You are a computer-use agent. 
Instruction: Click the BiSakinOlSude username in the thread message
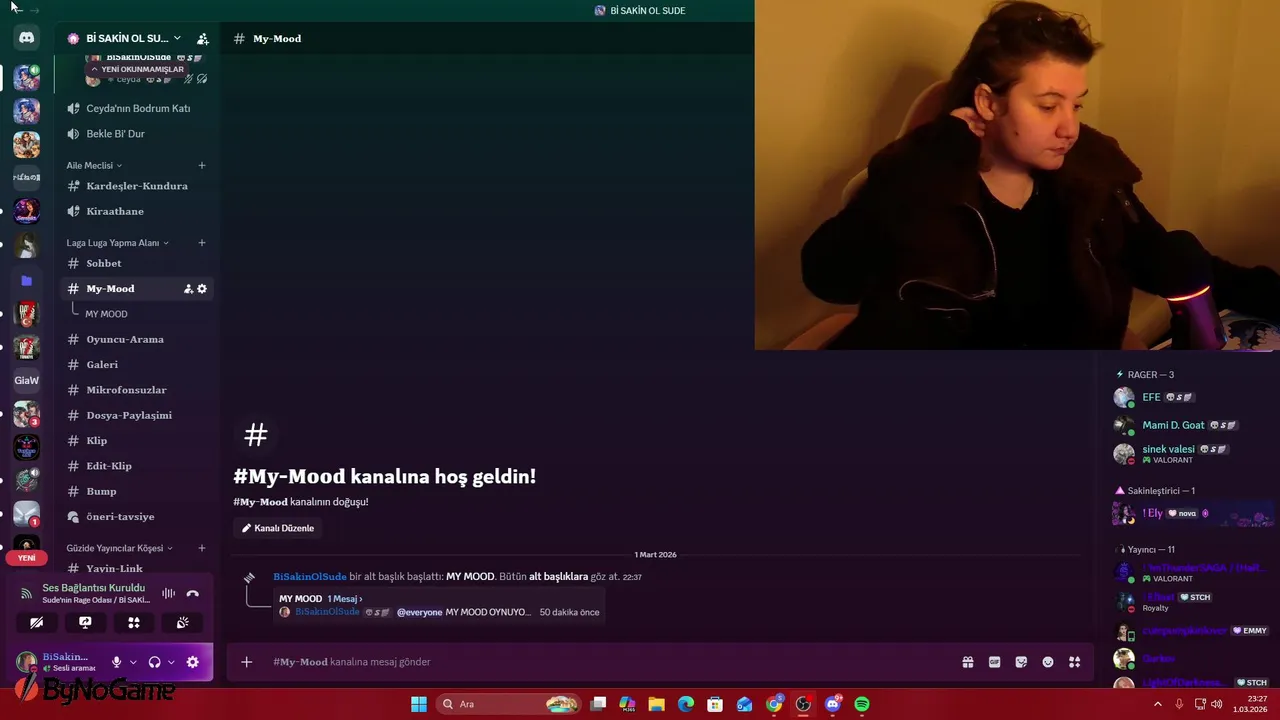327,612
